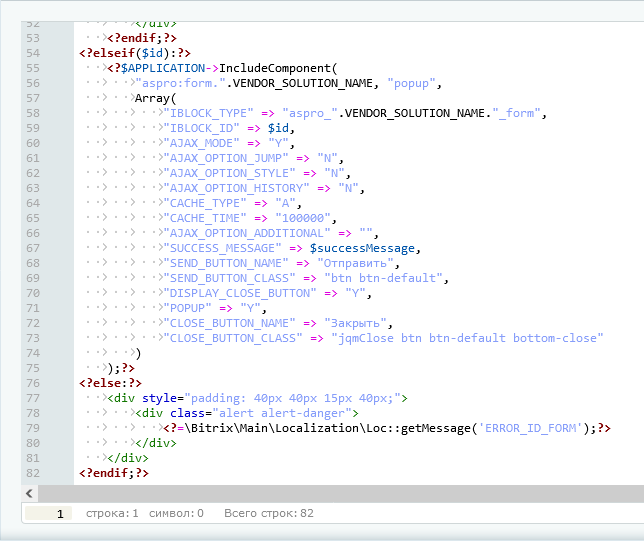Viewport: 644px width, 542px height.
Task: Click the horizontal scrollbar left arrow
Action: pos(29,493)
